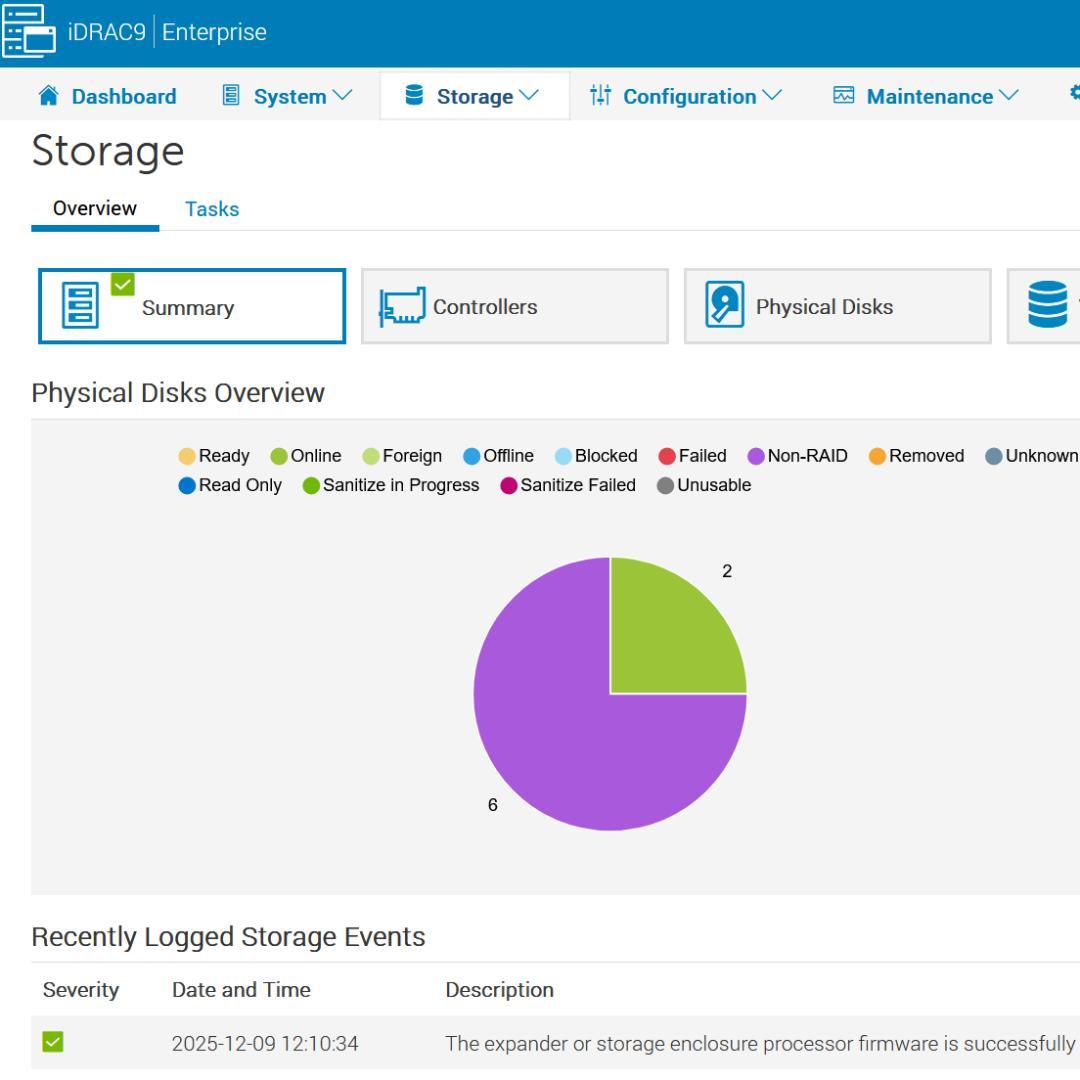Expand the System dropdown menu
The width and height of the screenshot is (1080, 1080).
tap(288, 96)
